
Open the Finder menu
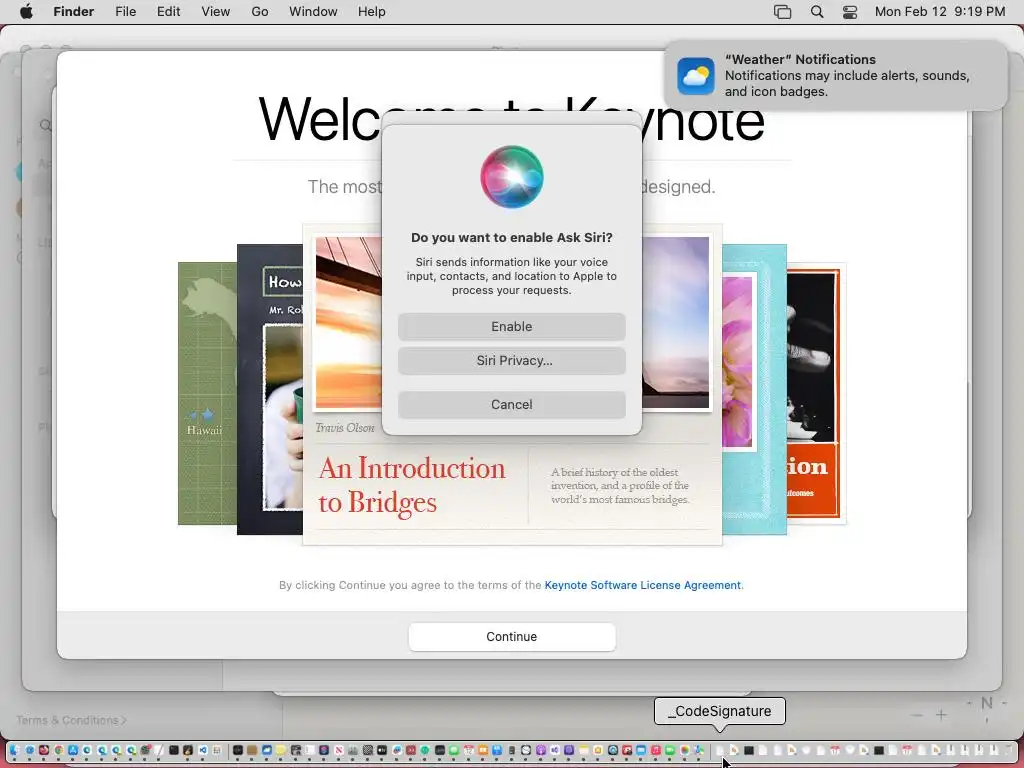(x=73, y=12)
